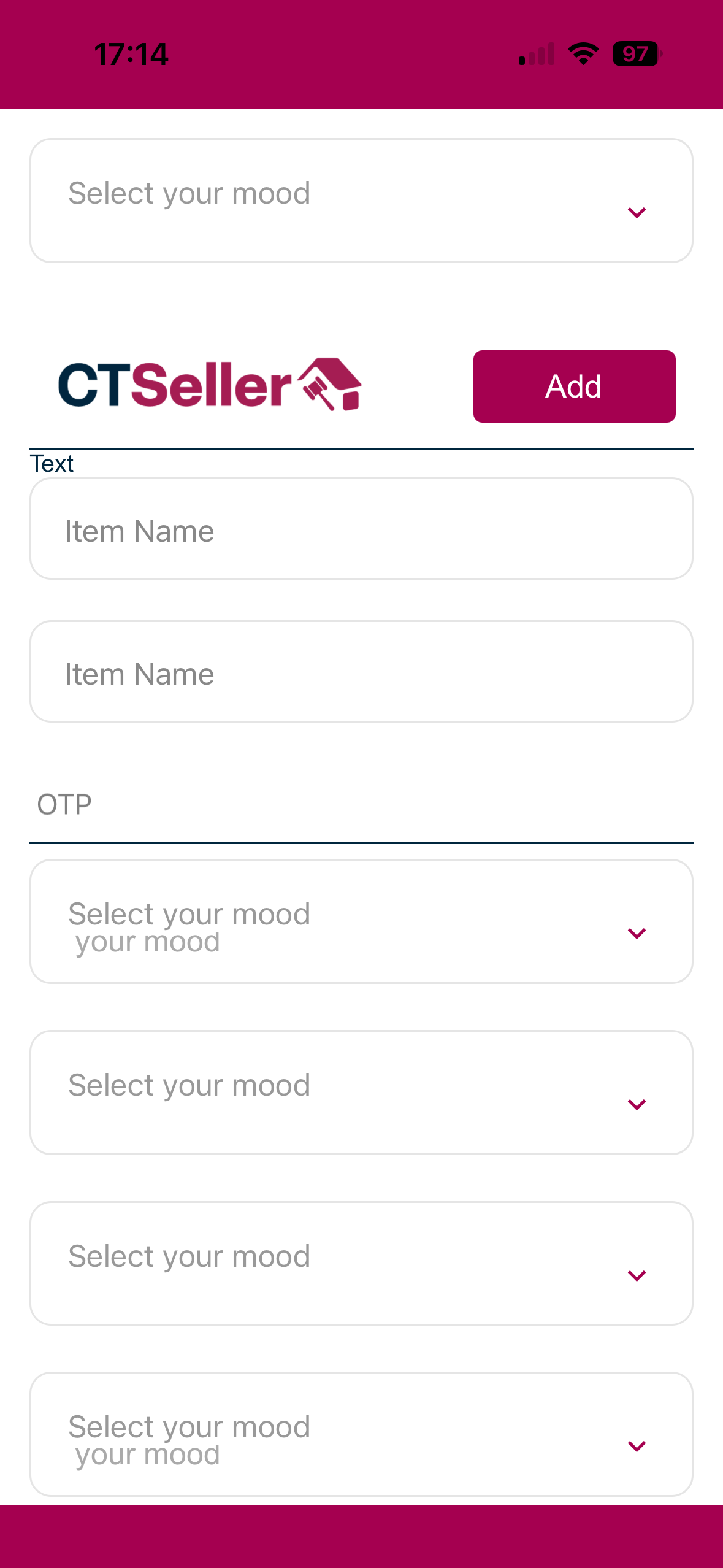This screenshot has width=723, height=1568.
Task: Tap the 17:14 clock in status bar
Action: coord(131,54)
